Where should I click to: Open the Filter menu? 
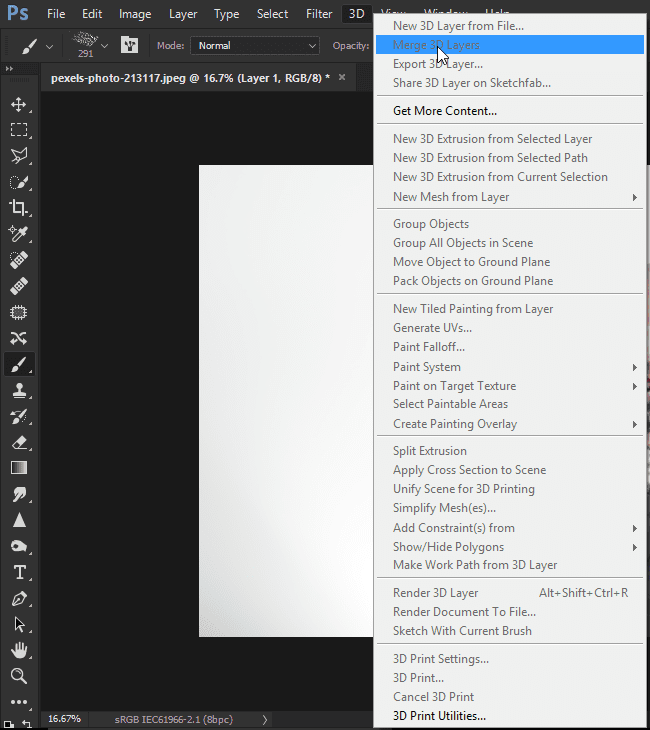click(319, 14)
